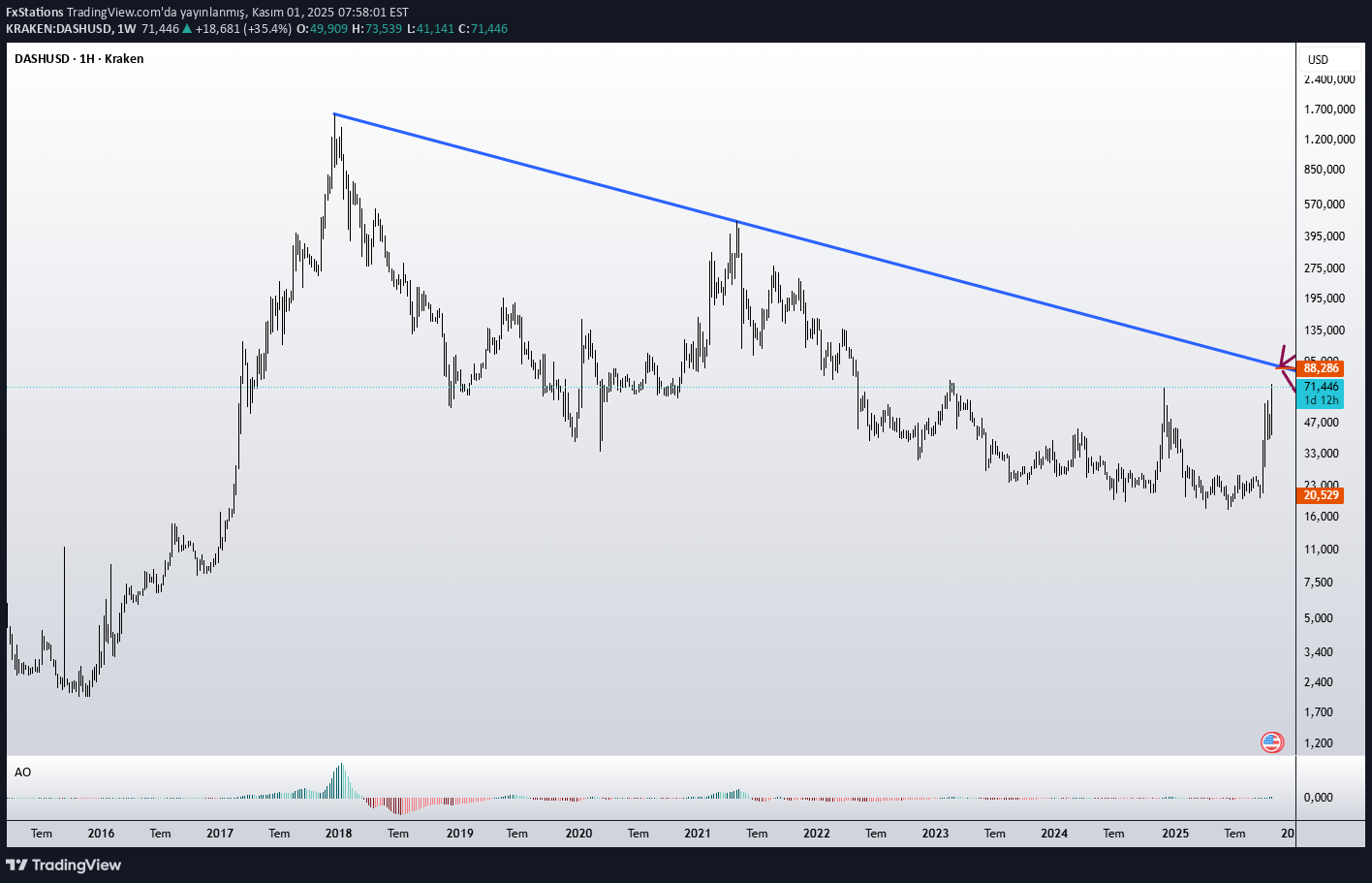Click the orange 20,529 price label
This screenshot has width=1372, height=883.
click(1321, 495)
